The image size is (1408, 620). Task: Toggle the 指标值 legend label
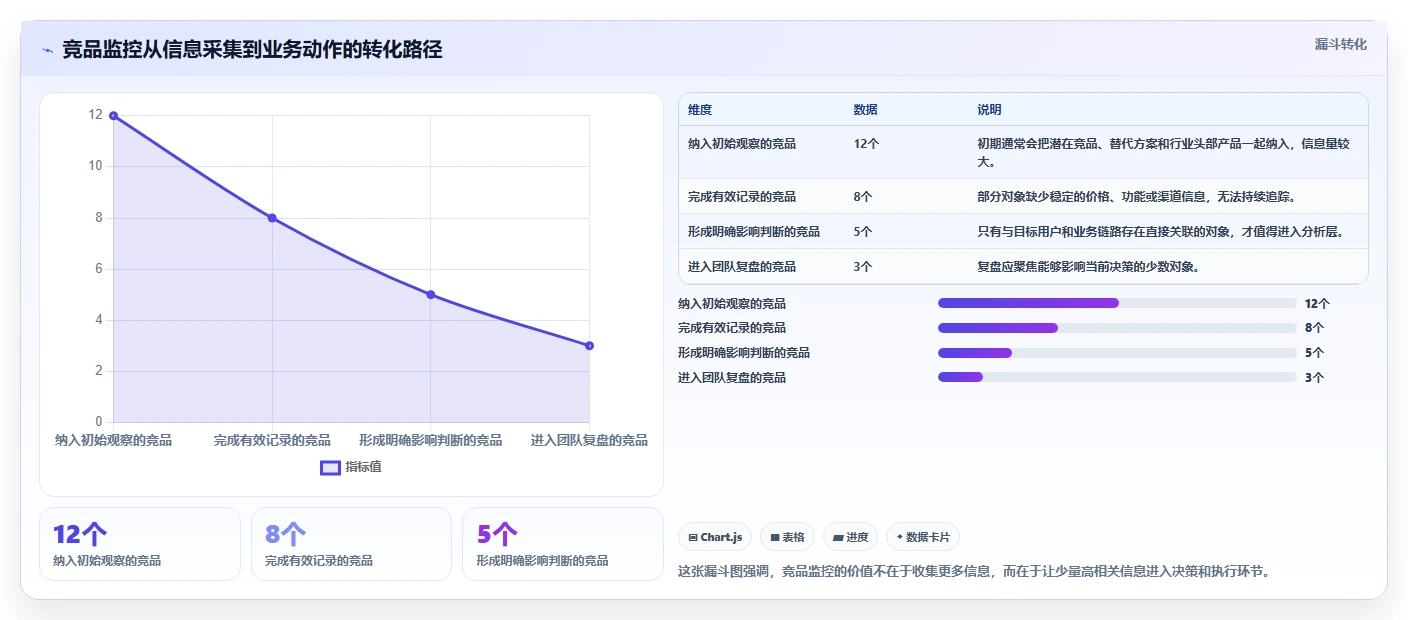363,467
